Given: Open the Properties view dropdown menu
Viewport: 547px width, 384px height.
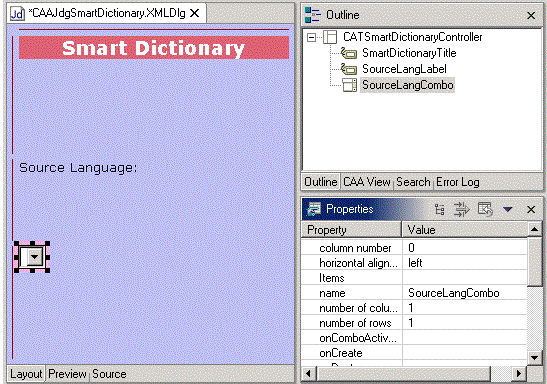Looking at the screenshot, I should (x=507, y=209).
